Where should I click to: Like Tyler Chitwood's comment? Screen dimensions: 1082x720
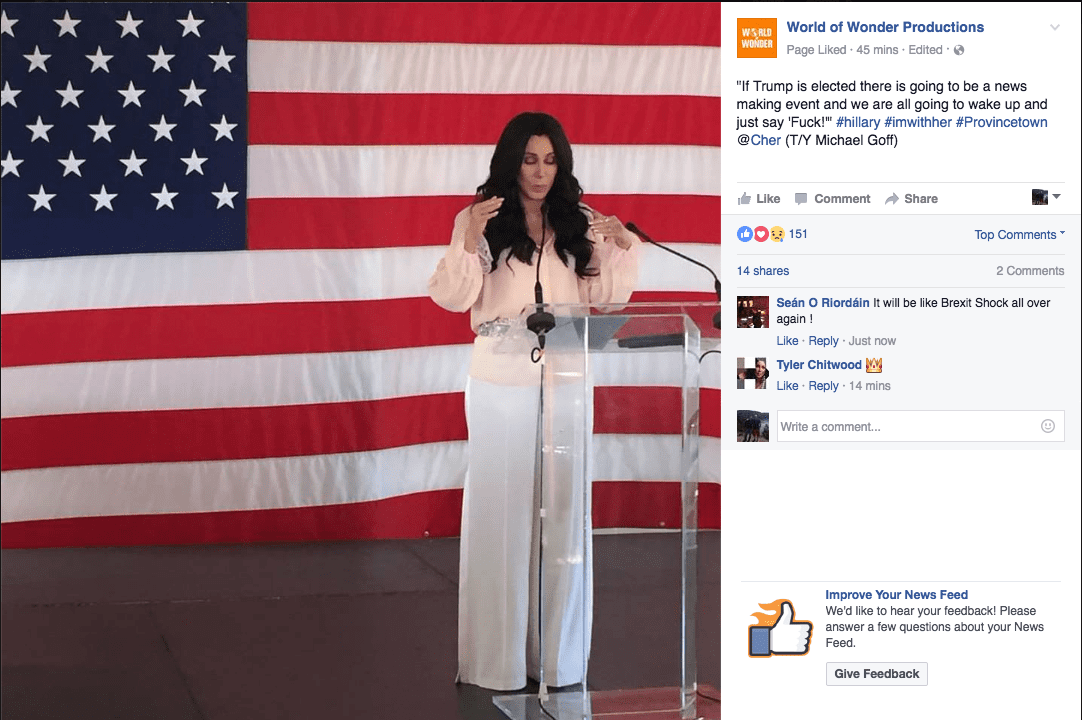pos(787,386)
